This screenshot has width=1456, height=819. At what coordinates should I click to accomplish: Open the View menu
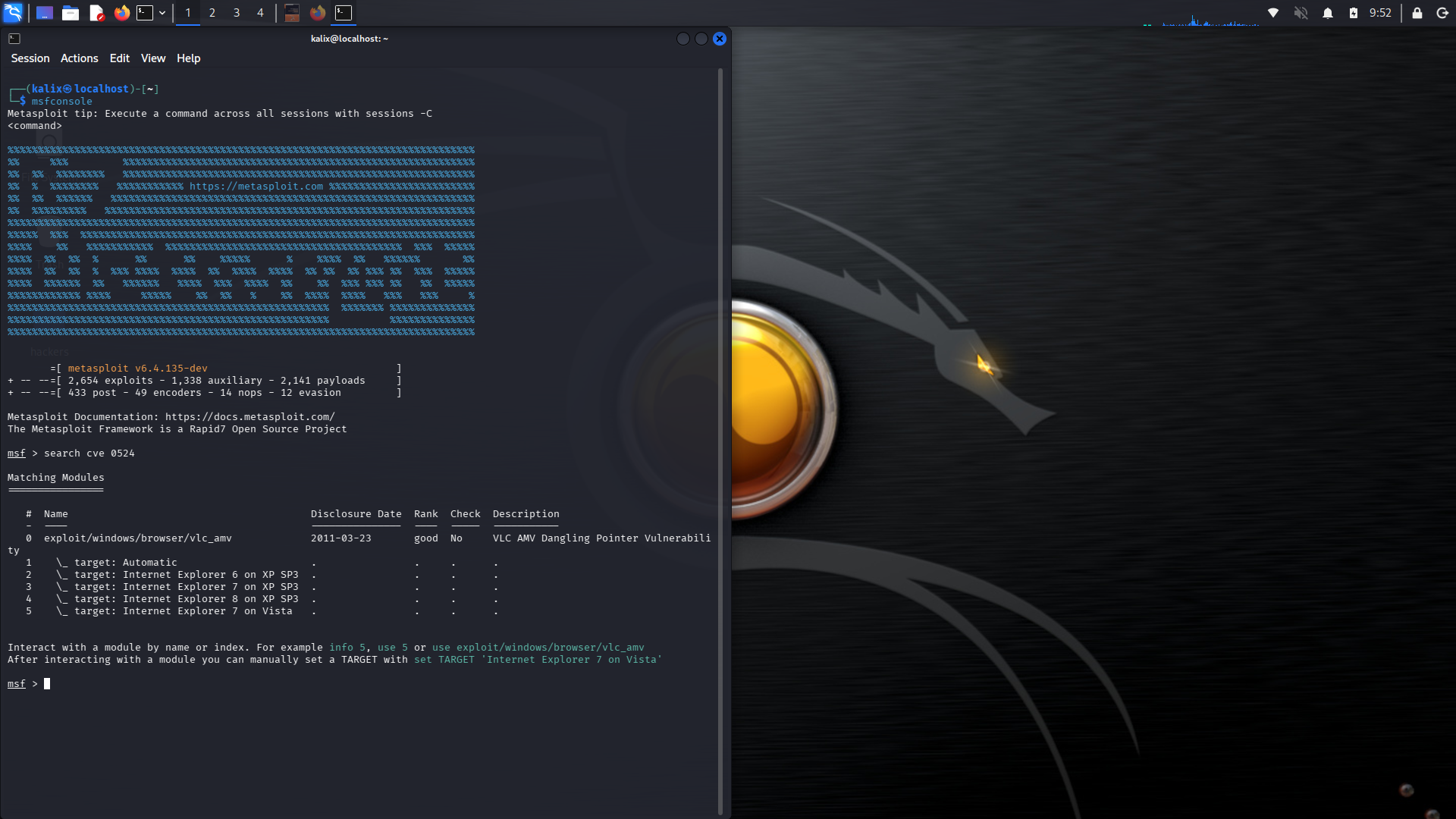coord(153,58)
